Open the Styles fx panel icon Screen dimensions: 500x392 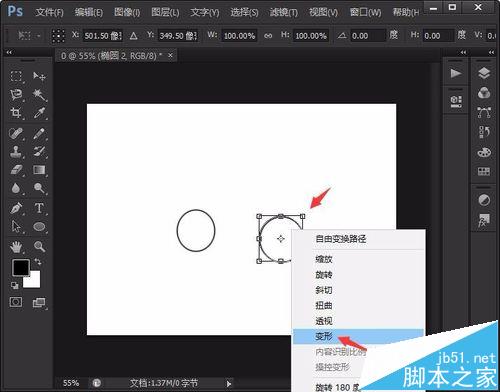[484, 220]
